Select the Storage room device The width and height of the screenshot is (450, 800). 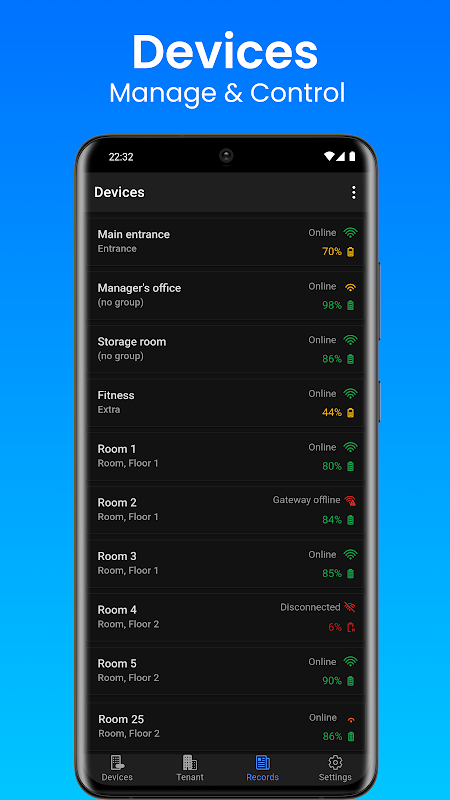[226, 349]
